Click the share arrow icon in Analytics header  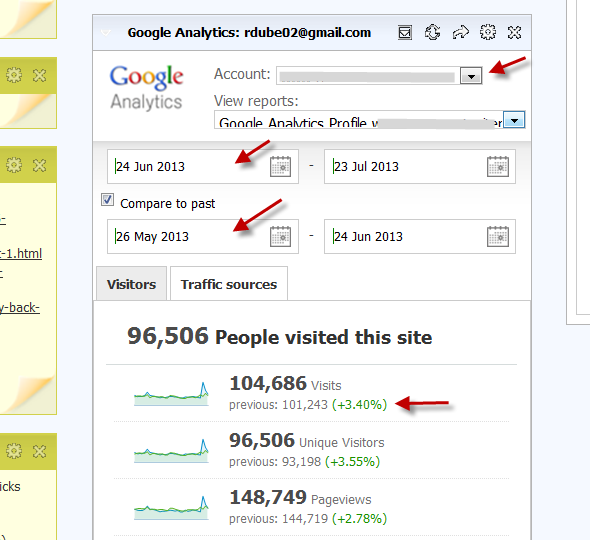coord(460,32)
